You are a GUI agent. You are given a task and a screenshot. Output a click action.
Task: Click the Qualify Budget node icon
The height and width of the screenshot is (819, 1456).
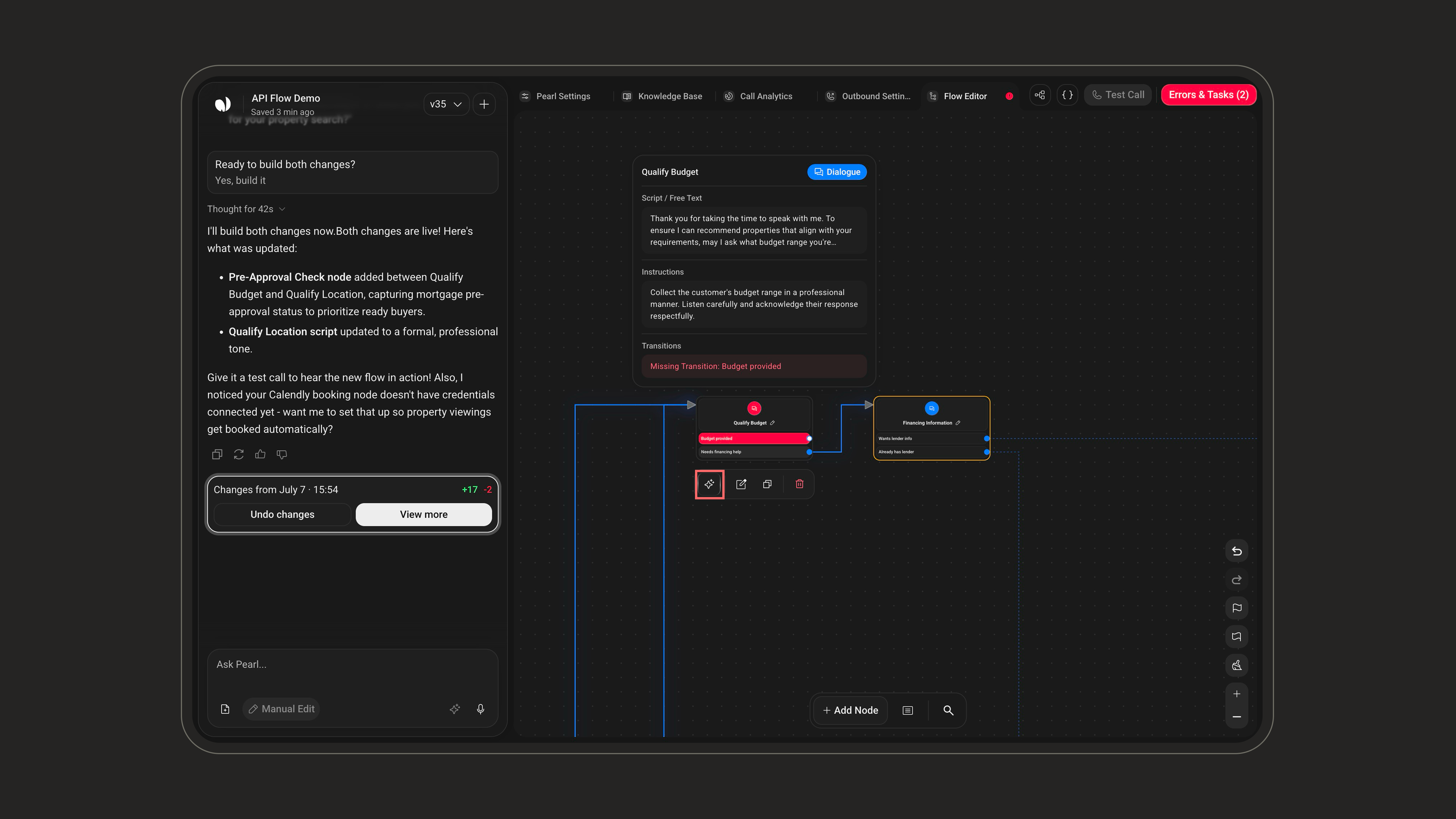754,408
